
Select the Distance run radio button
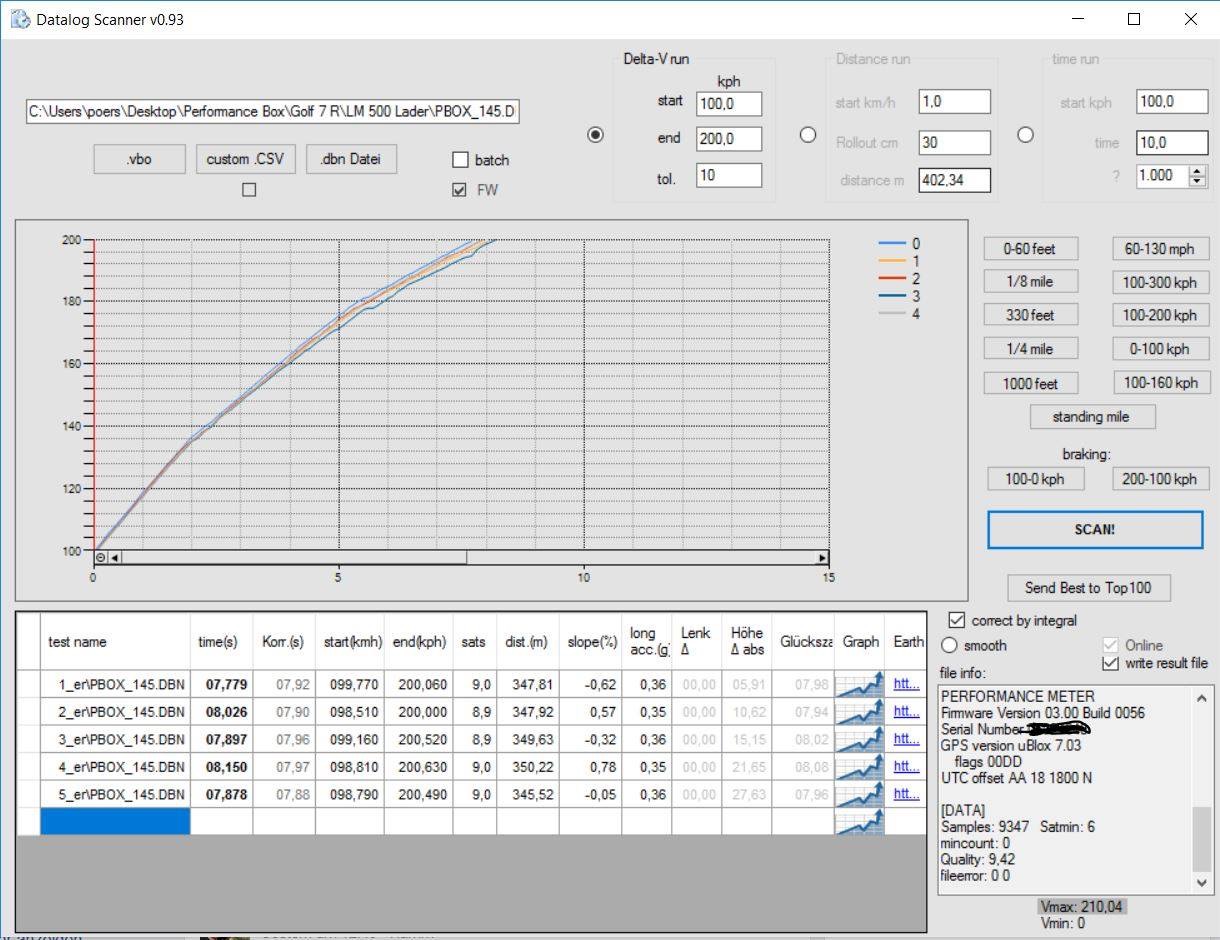[x=808, y=135]
